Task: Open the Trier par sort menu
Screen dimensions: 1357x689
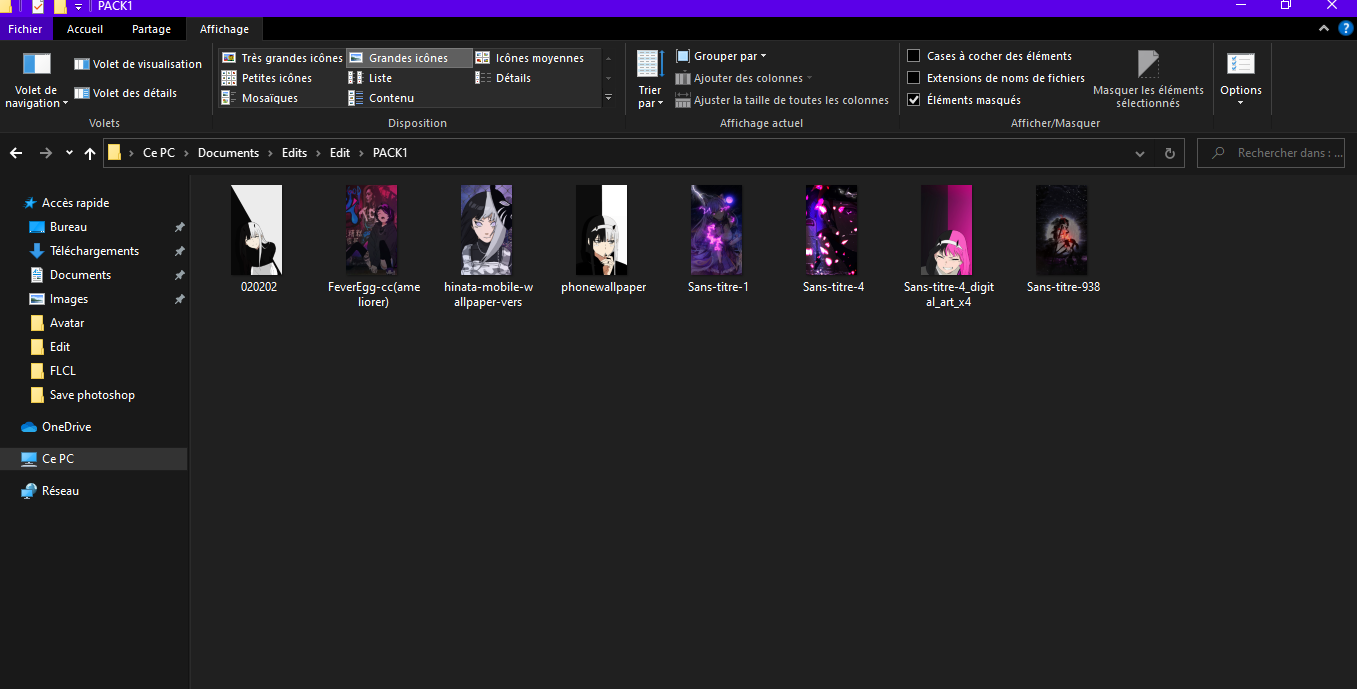Action: 650,80
